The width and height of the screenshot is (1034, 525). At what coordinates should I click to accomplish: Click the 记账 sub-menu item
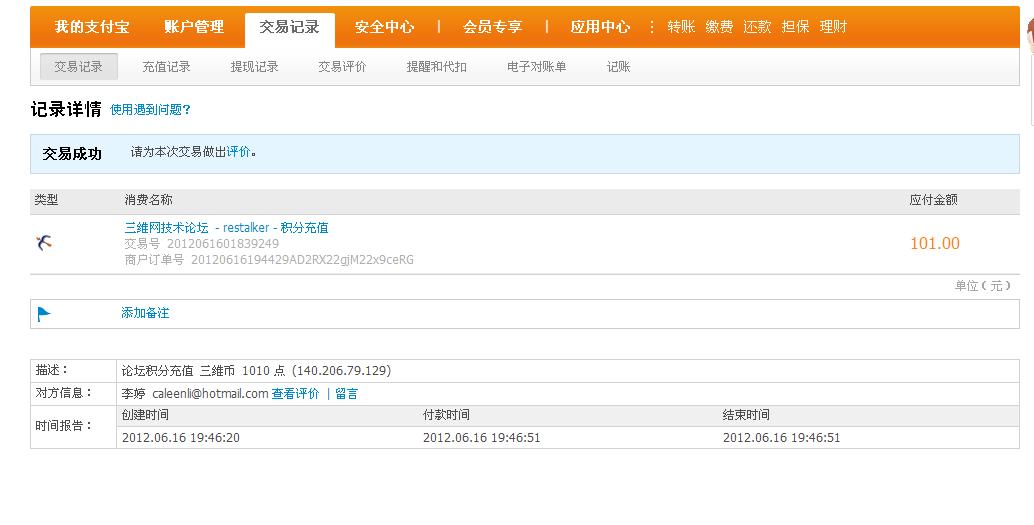[619, 67]
